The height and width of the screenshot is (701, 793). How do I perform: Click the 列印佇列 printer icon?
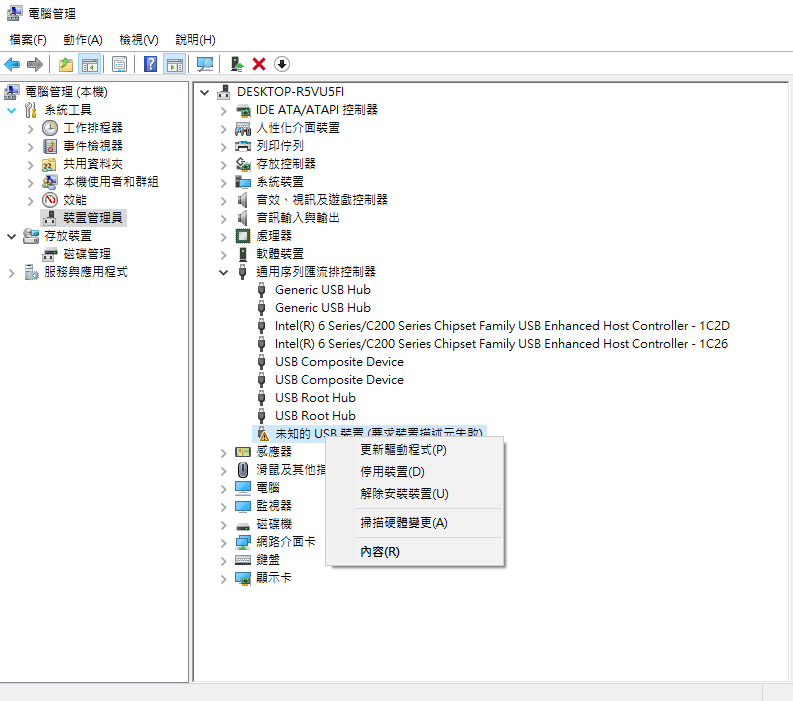(x=243, y=146)
